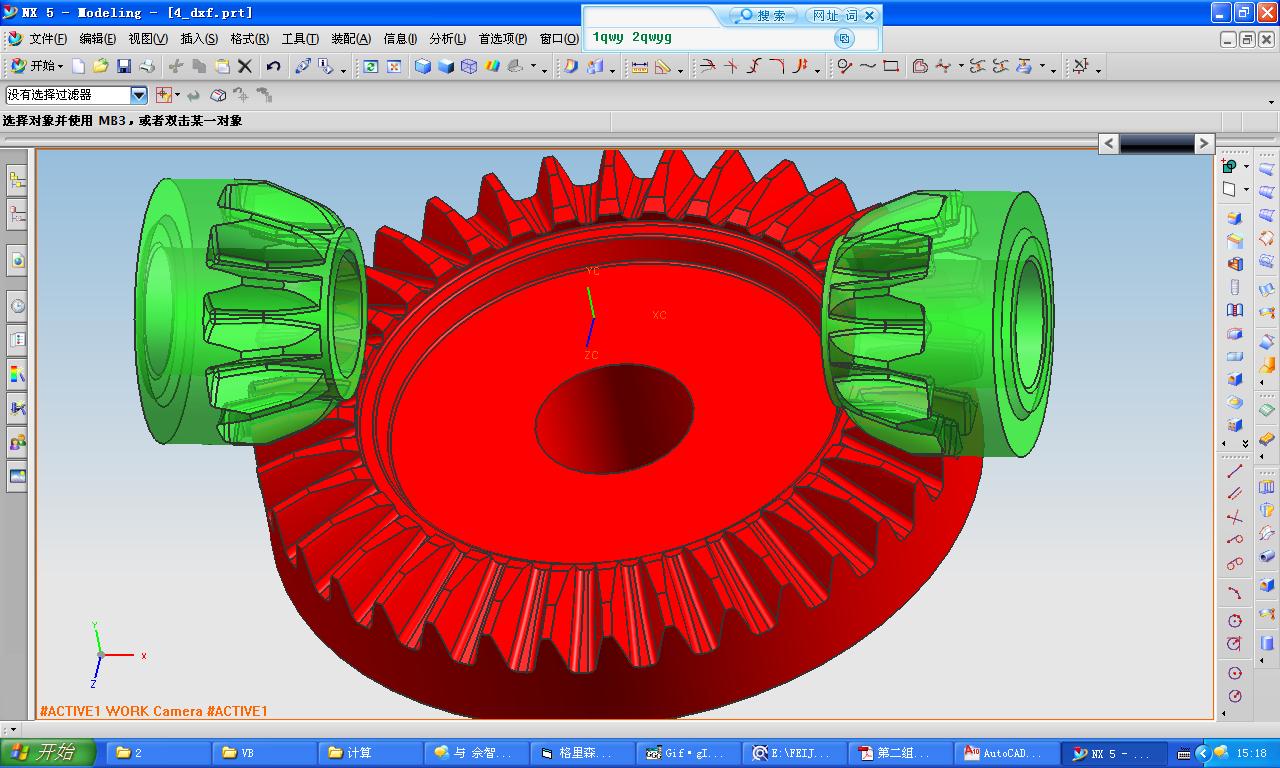Click the Print icon
Viewport: 1280px width, 768px height.
(147, 66)
